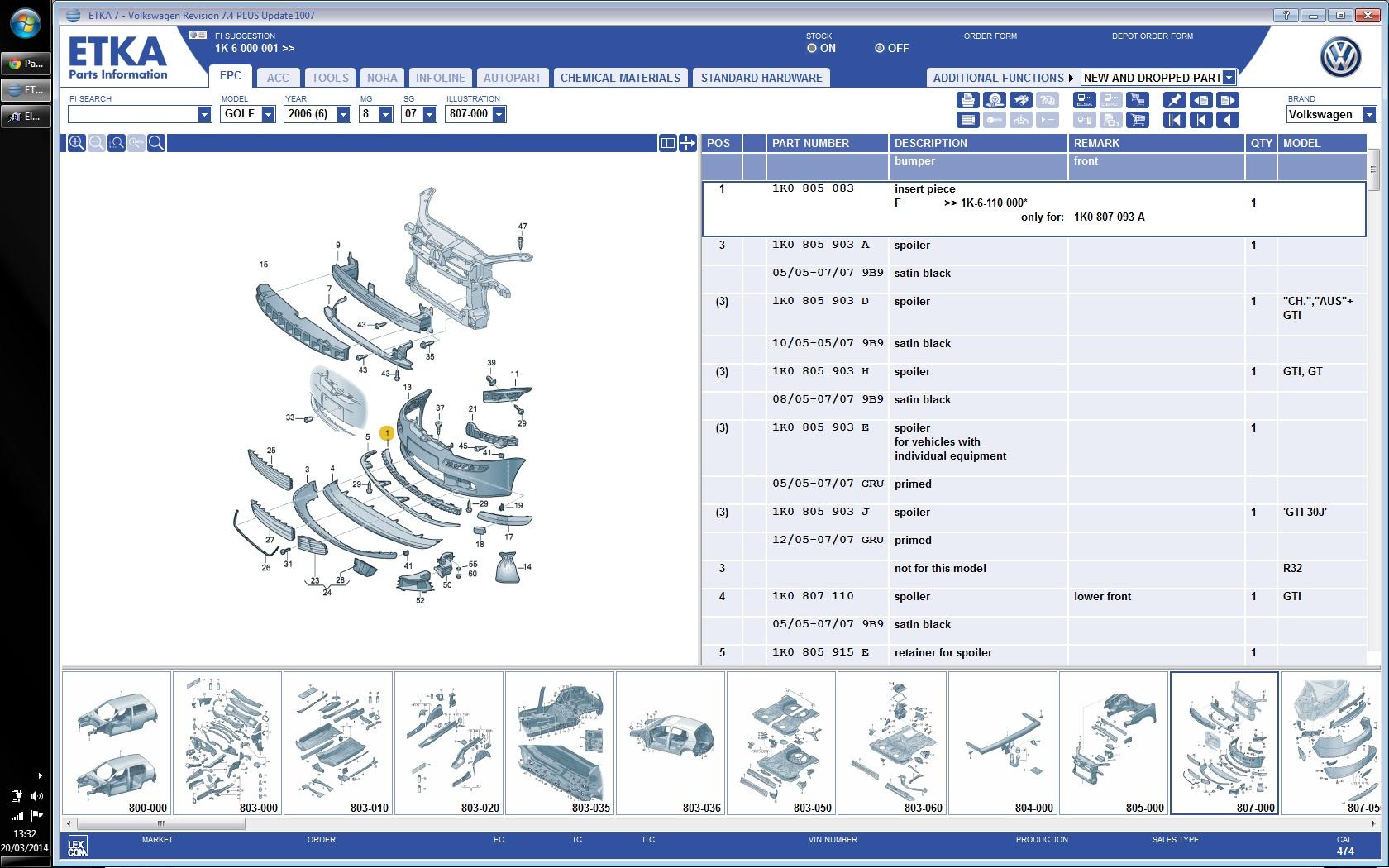Open the CHEMICAL MATERIALS tab
The image size is (1389, 868).
(x=620, y=78)
